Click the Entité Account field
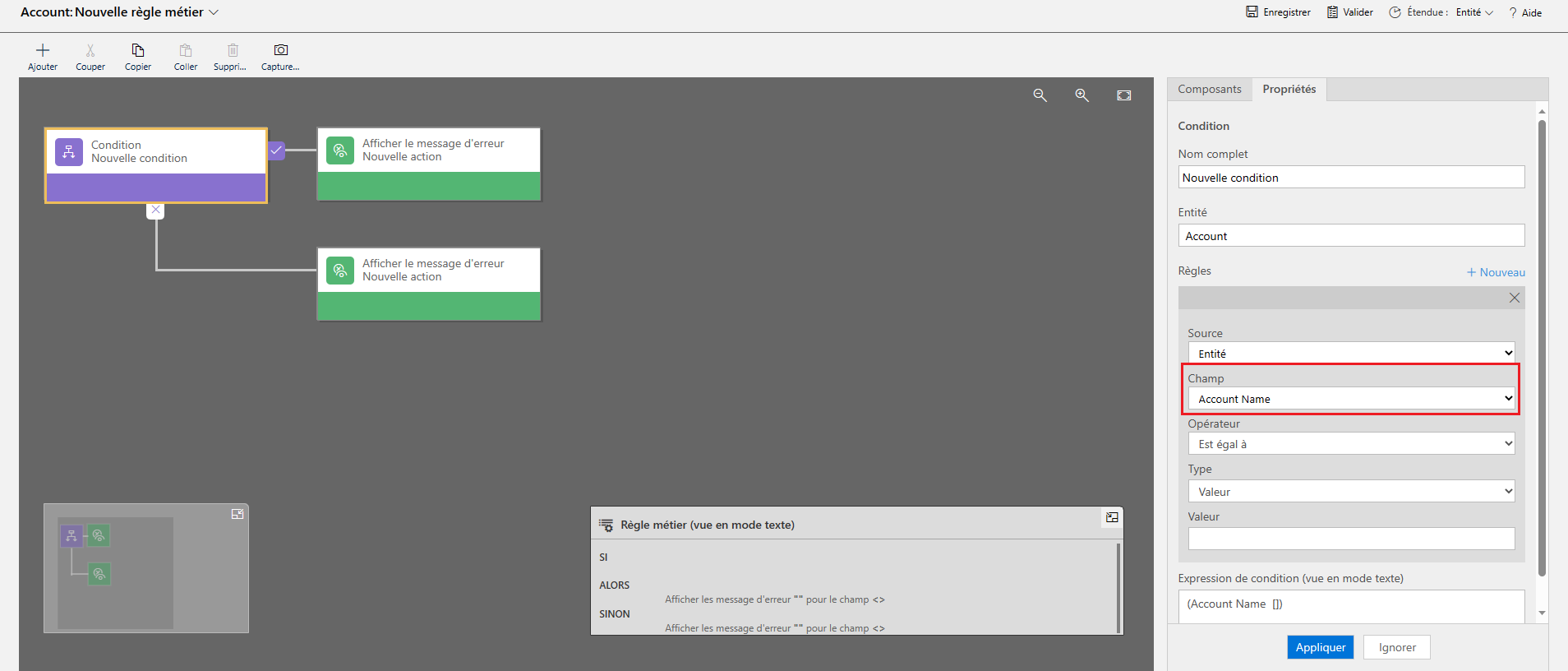Screen dimensions: 1568x671 click(1351, 235)
